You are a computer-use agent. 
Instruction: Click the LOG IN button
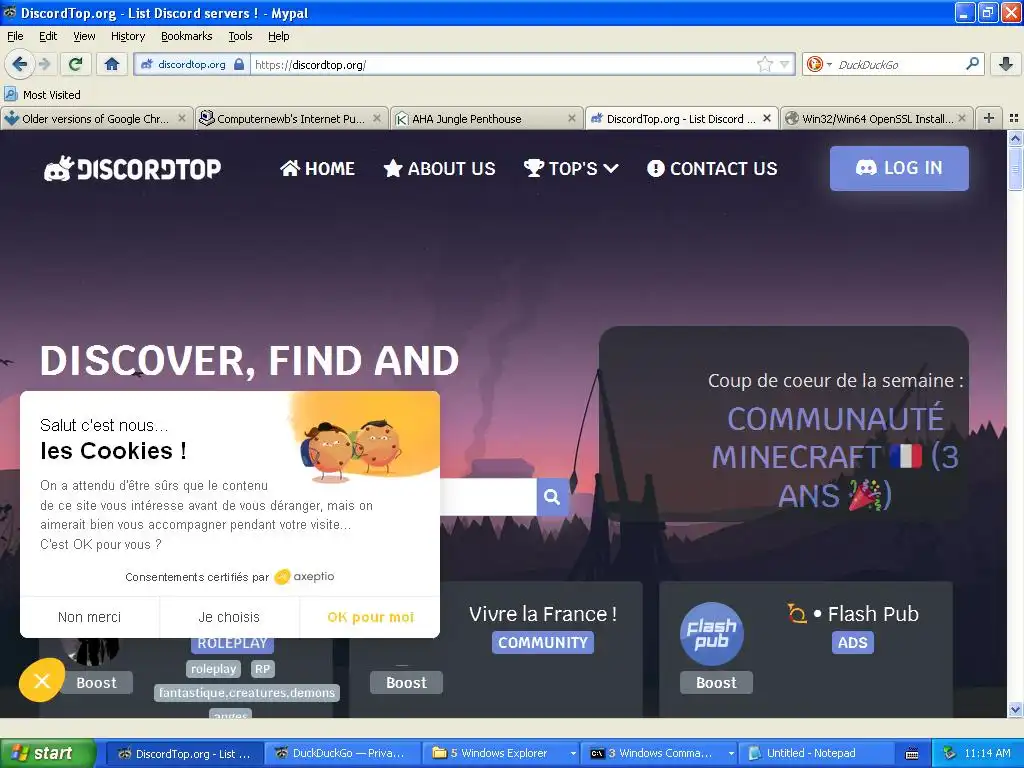tap(899, 168)
